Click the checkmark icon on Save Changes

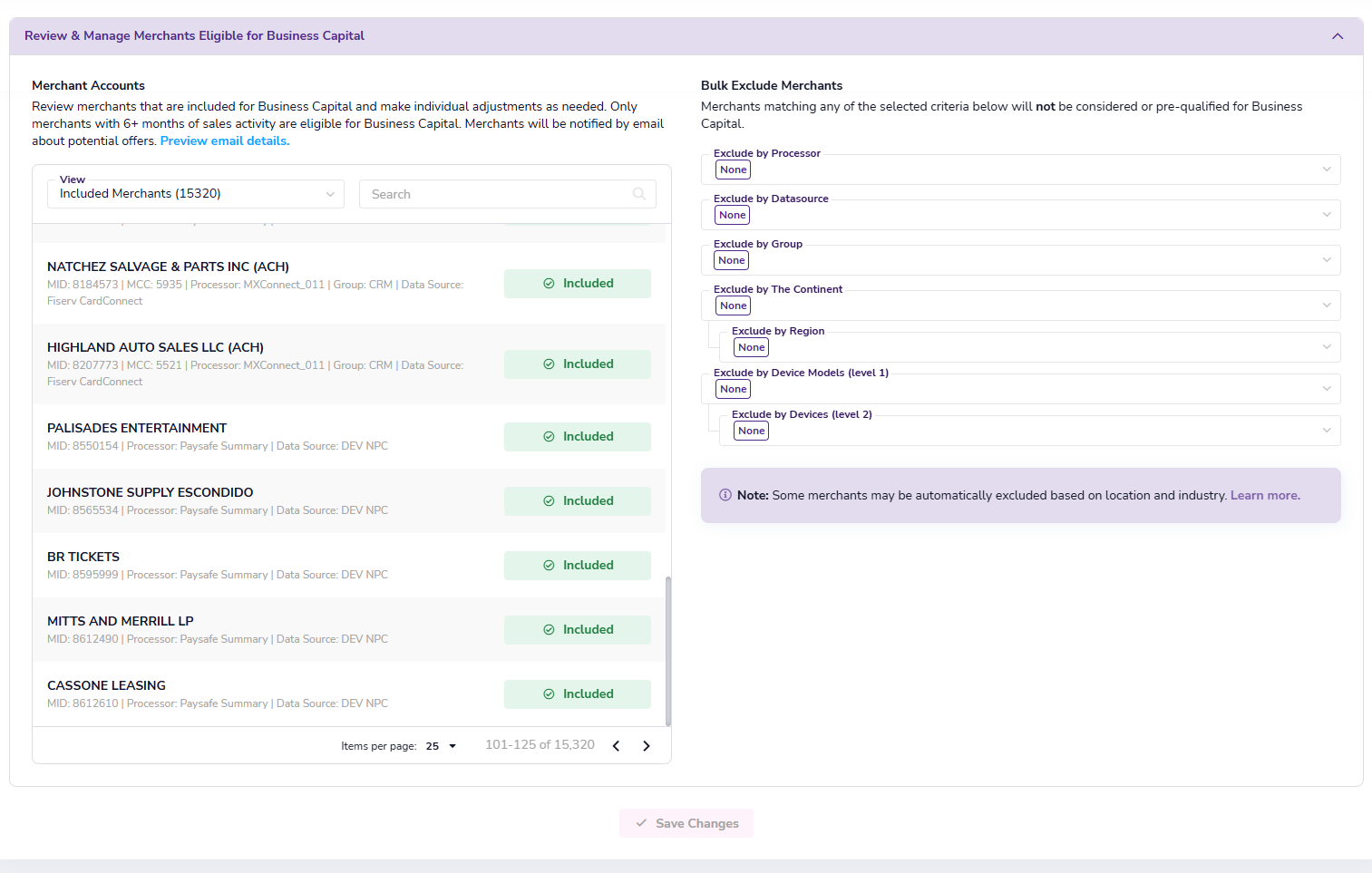tap(641, 823)
